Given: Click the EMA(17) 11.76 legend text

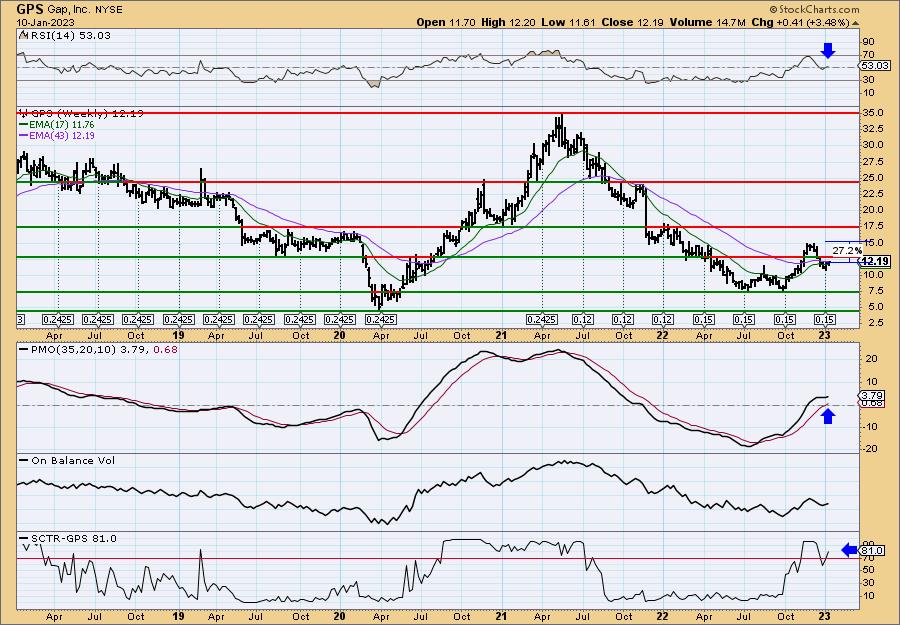Looking at the screenshot, I should pyautogui.click(x=62, y=125).
